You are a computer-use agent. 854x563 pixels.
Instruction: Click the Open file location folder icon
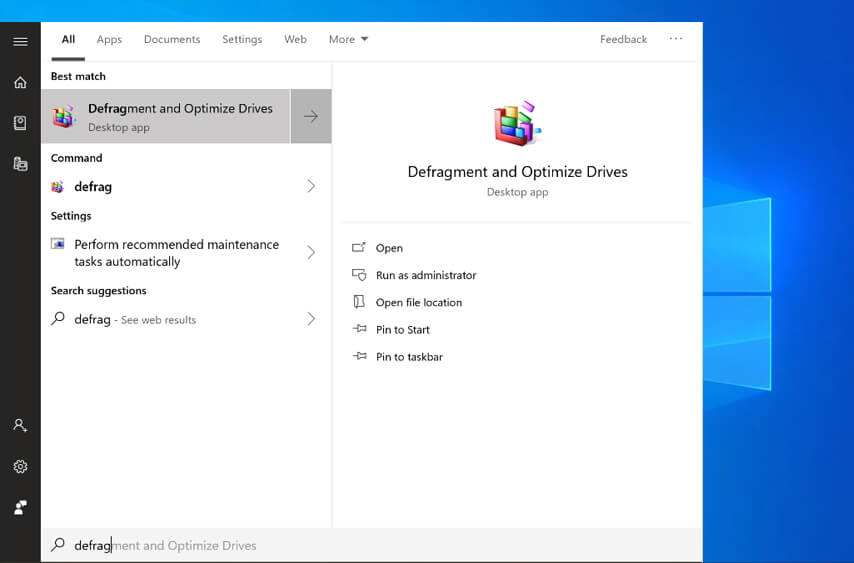click(x=358, y=302)
